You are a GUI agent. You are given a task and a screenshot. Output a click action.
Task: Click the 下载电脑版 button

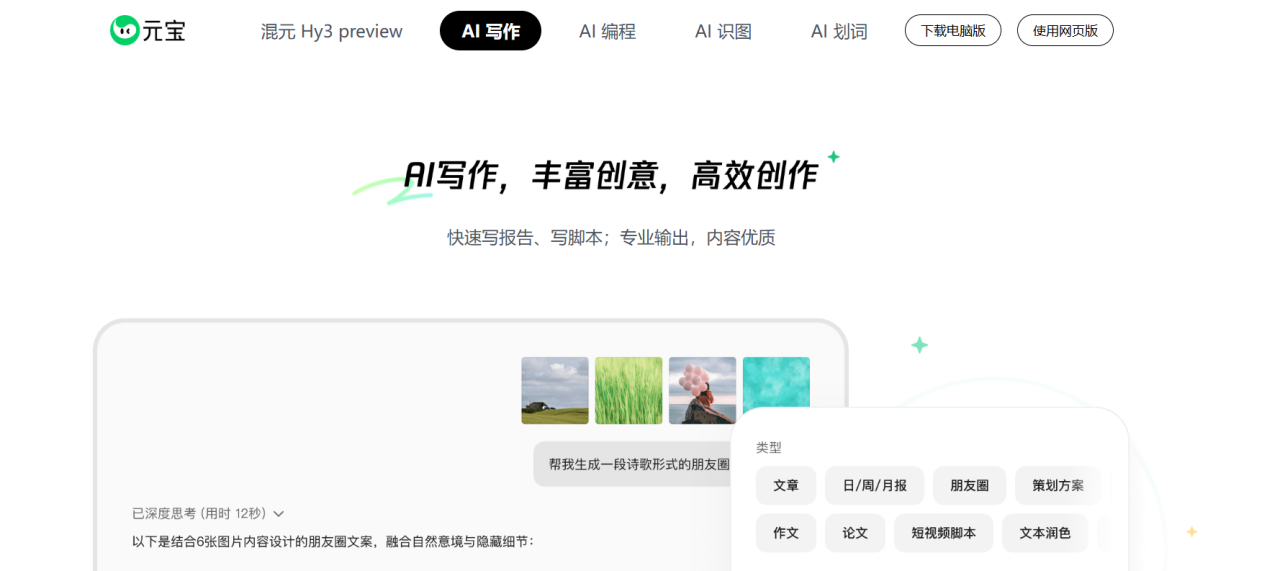(953, 30)
